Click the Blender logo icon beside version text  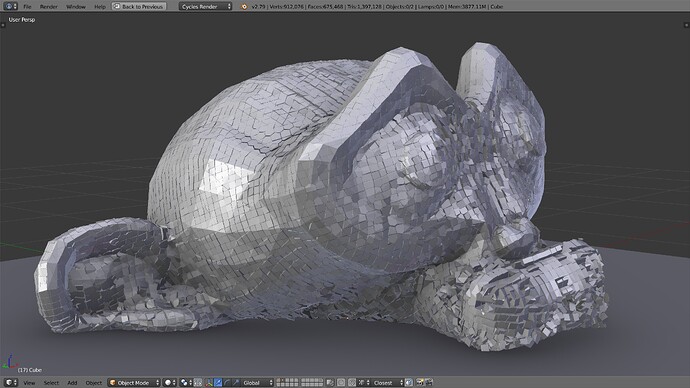[244, 7]
